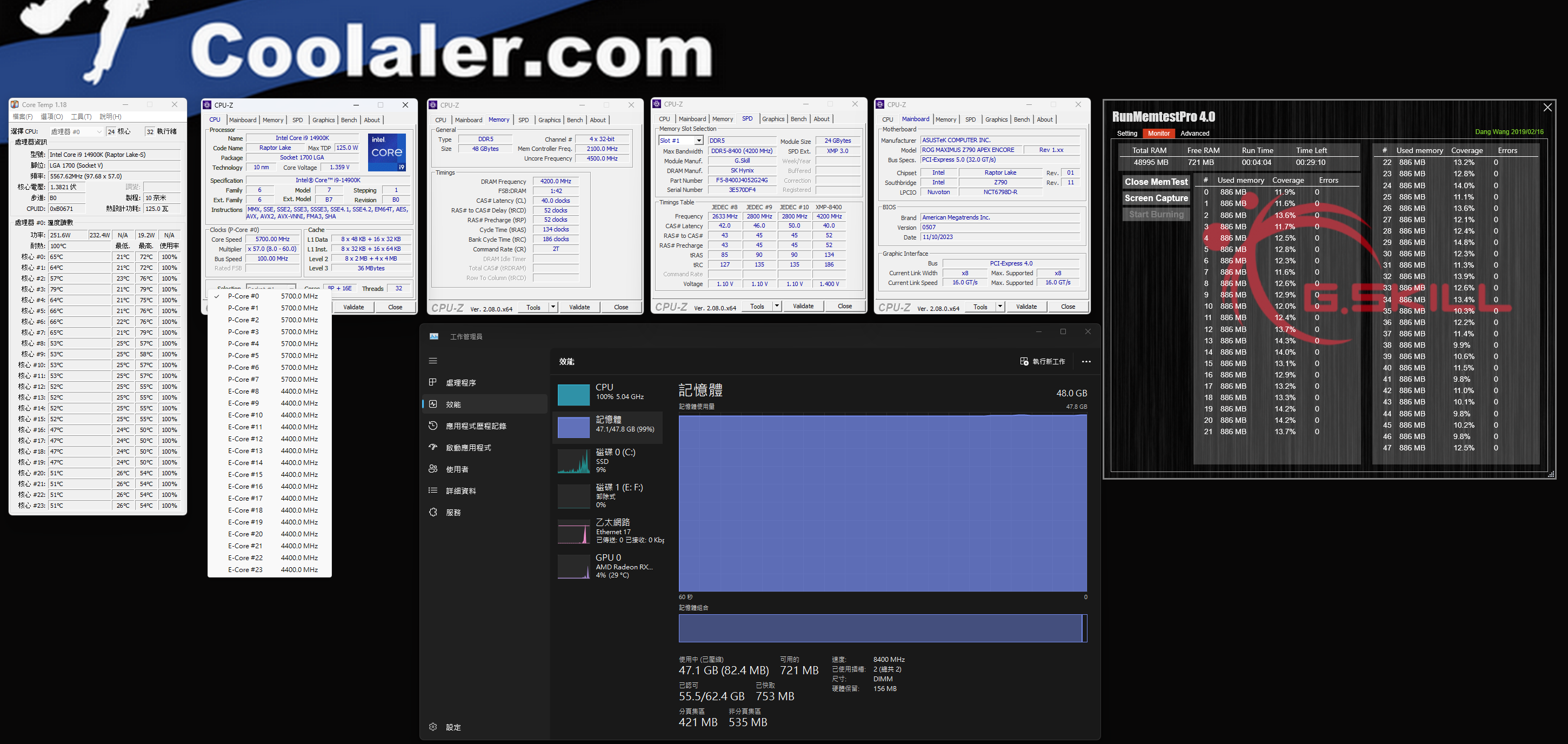Click Validate in first CPU-Z window

(353, 307)
